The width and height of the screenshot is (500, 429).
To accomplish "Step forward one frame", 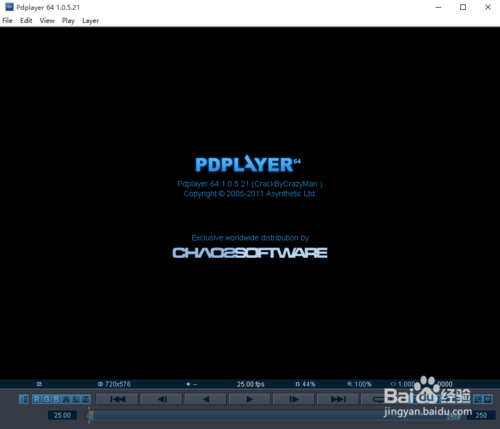I will [294, 399].
